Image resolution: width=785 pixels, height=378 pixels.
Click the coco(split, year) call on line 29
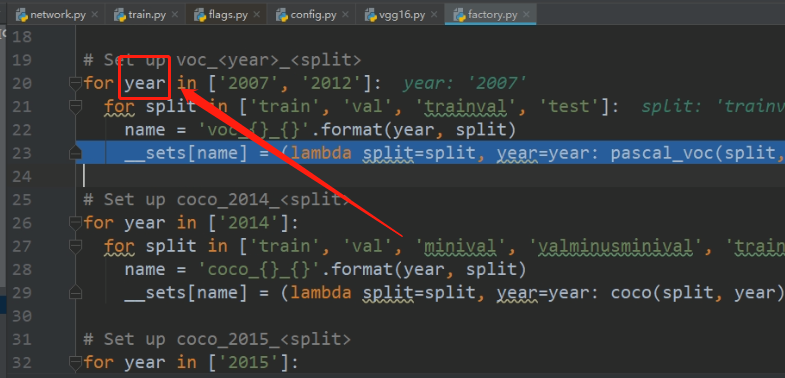(697, 293)
